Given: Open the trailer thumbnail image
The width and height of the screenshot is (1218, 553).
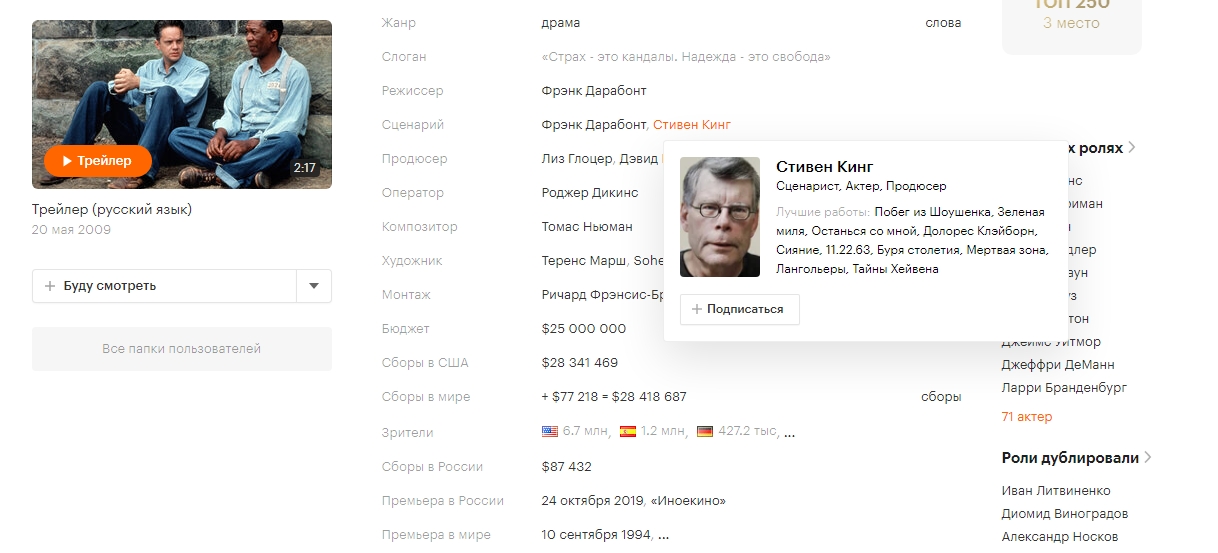Looking at the screenshot, I should (x=182, y=104).
